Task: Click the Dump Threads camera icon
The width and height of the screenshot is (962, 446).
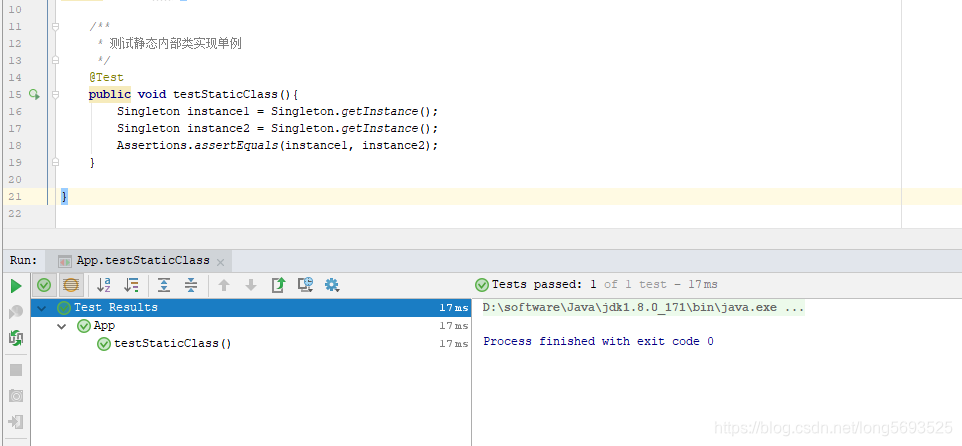Action: [x=16, y=396]
